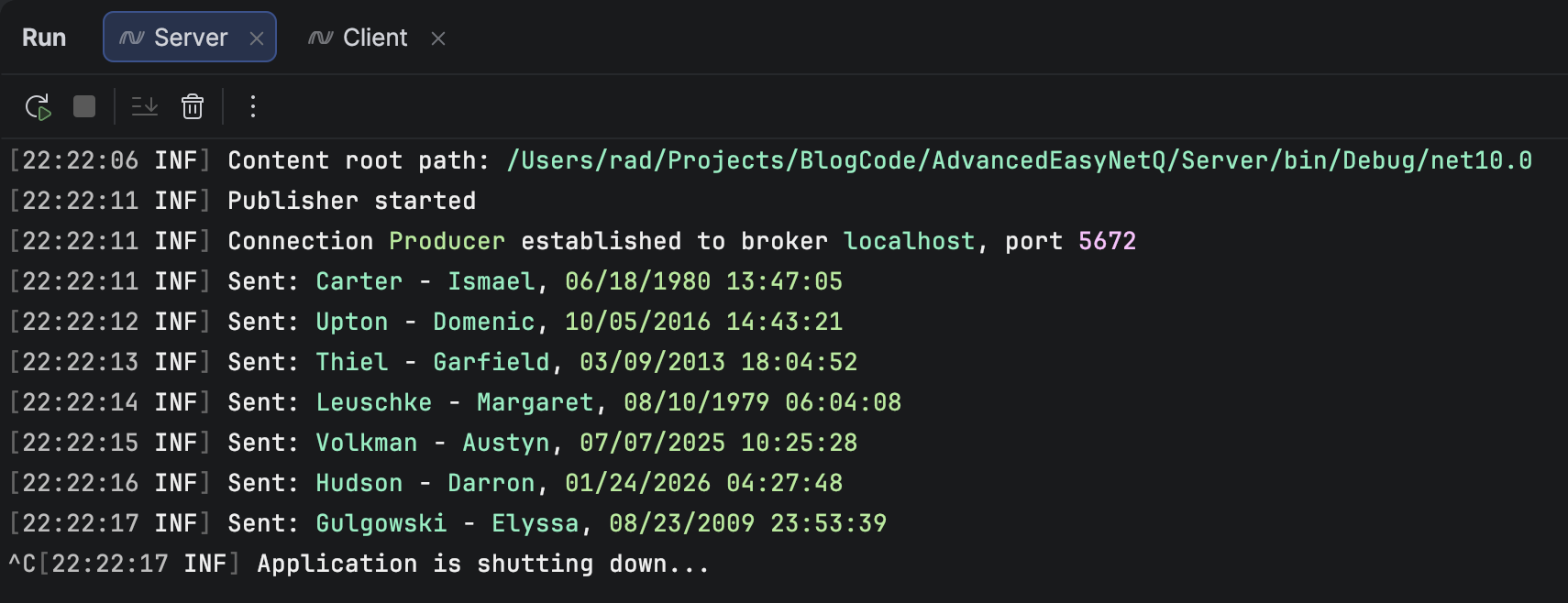Click the Publisher started log line
Image resolution: width=1568 pixels, height=603 pixels.
click(x=352, y=200)
